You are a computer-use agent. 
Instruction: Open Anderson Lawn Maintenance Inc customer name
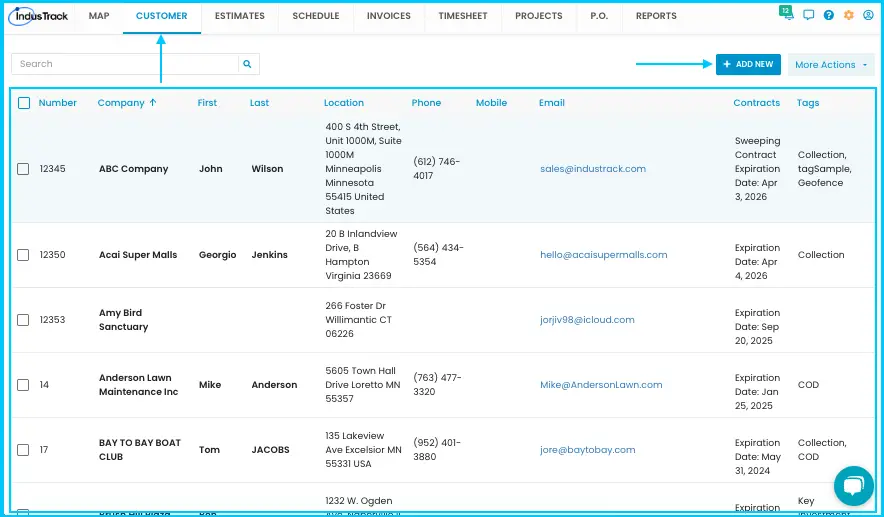click(x=139, y=385)
